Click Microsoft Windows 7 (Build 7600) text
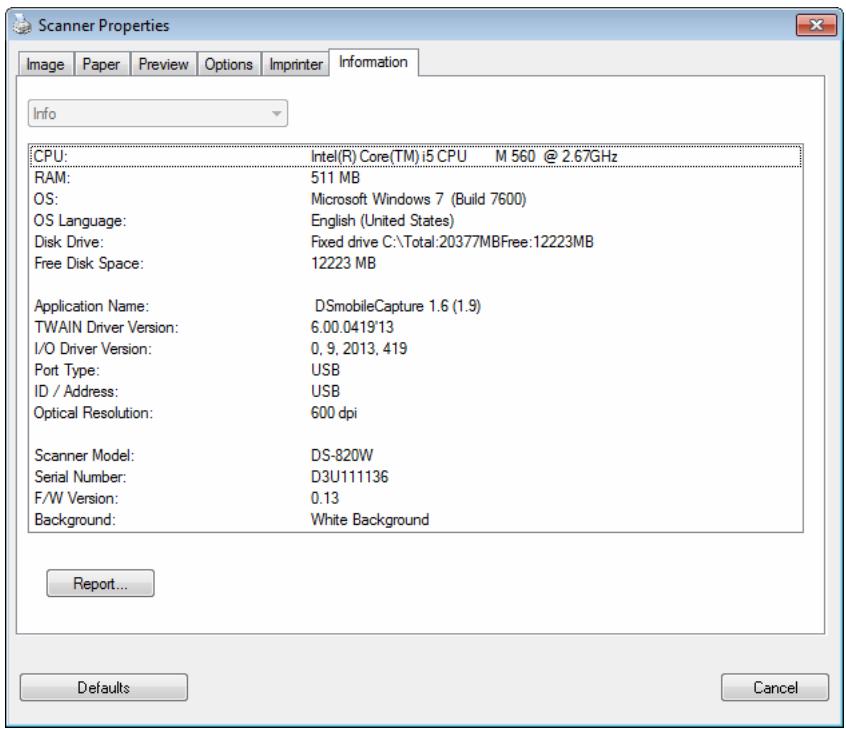Screen dimensions: 846x729 [x=419, y=199]
